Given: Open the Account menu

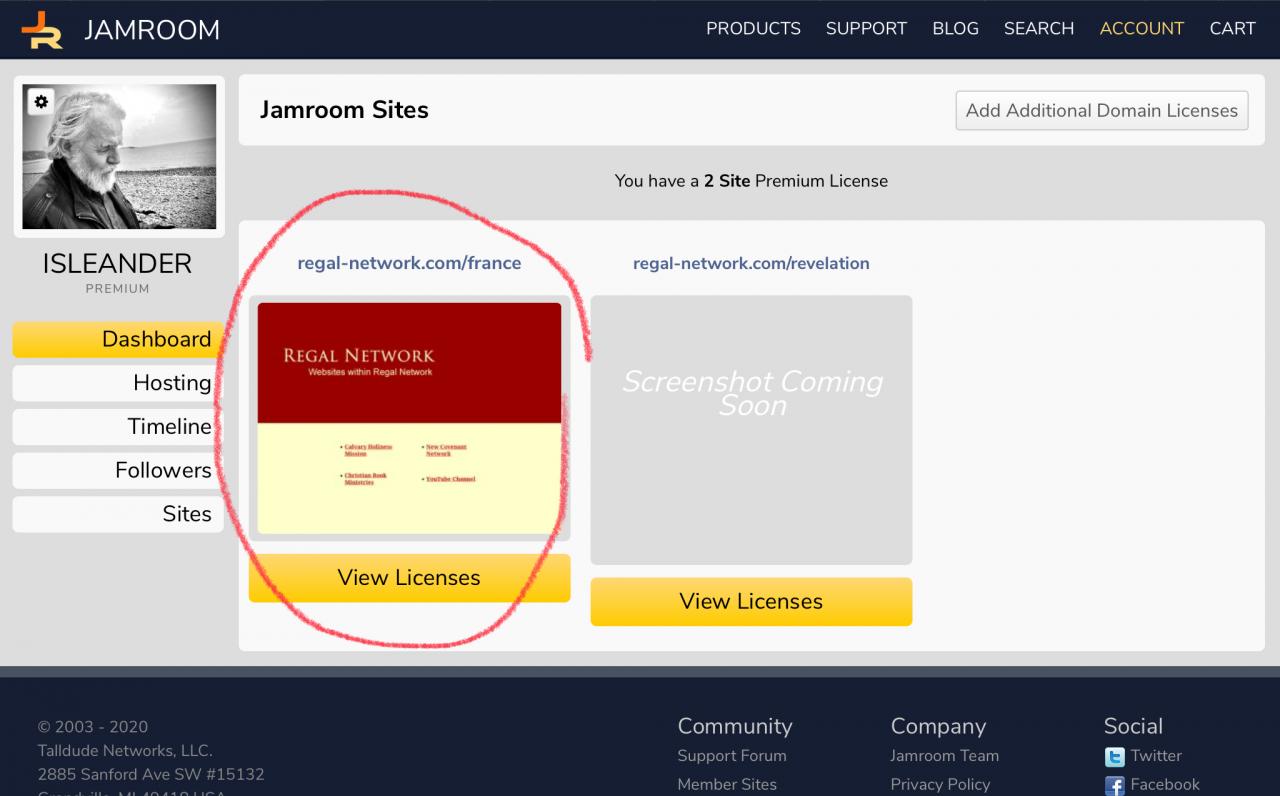Looking at the screenshot, I should coord(1141,29).
